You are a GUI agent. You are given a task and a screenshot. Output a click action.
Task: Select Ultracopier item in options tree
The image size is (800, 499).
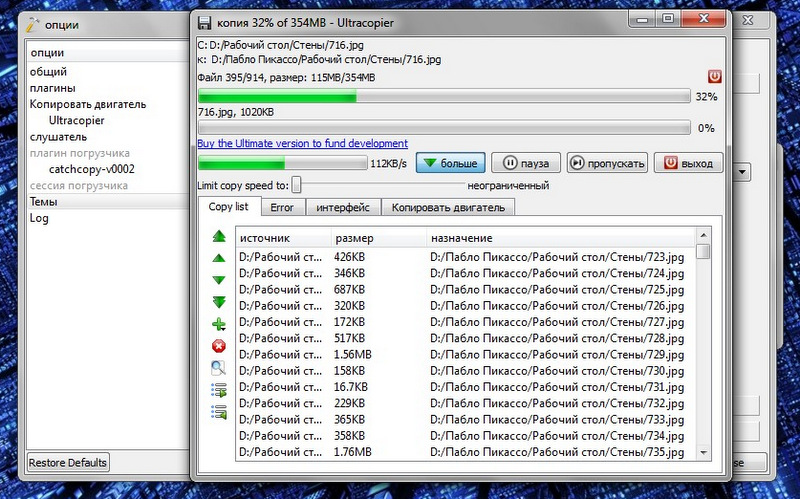pyautogui.click(x=77, y=120)
